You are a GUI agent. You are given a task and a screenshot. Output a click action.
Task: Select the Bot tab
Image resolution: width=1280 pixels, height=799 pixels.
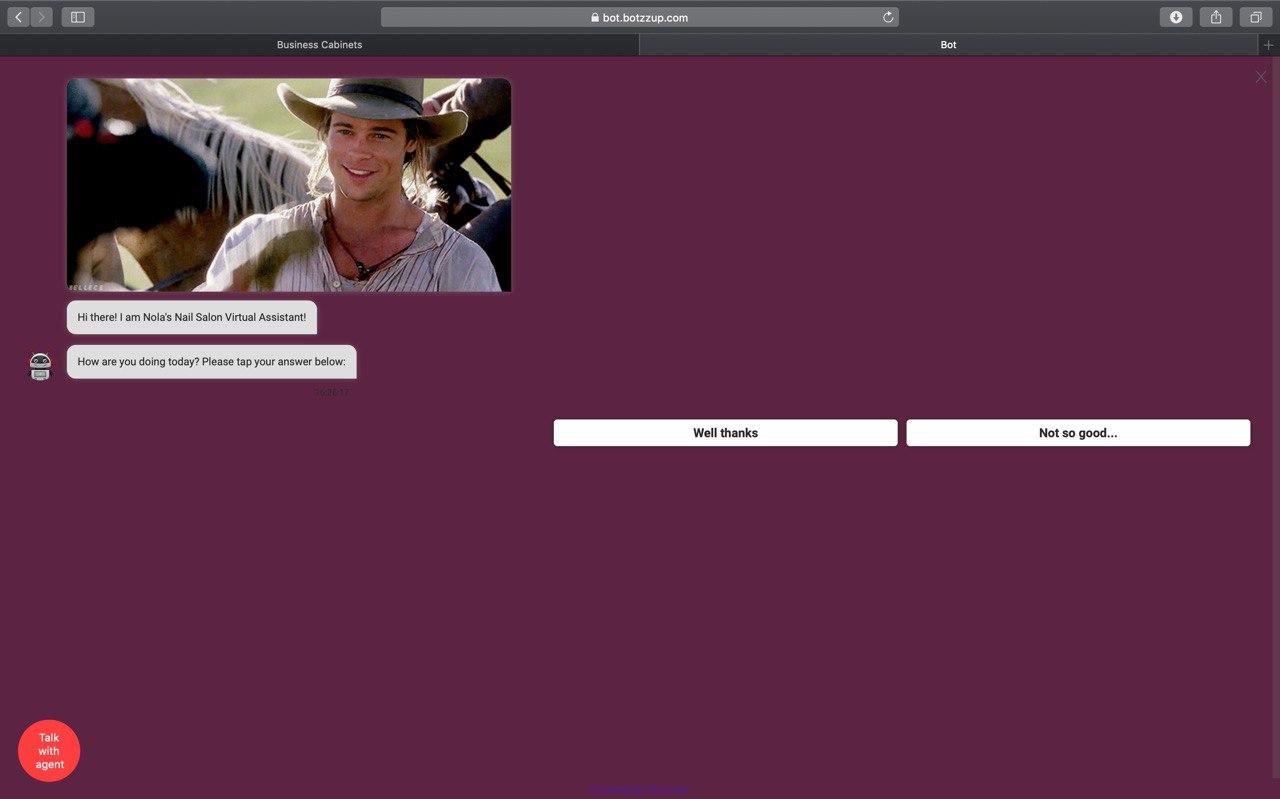pos(948,45)
